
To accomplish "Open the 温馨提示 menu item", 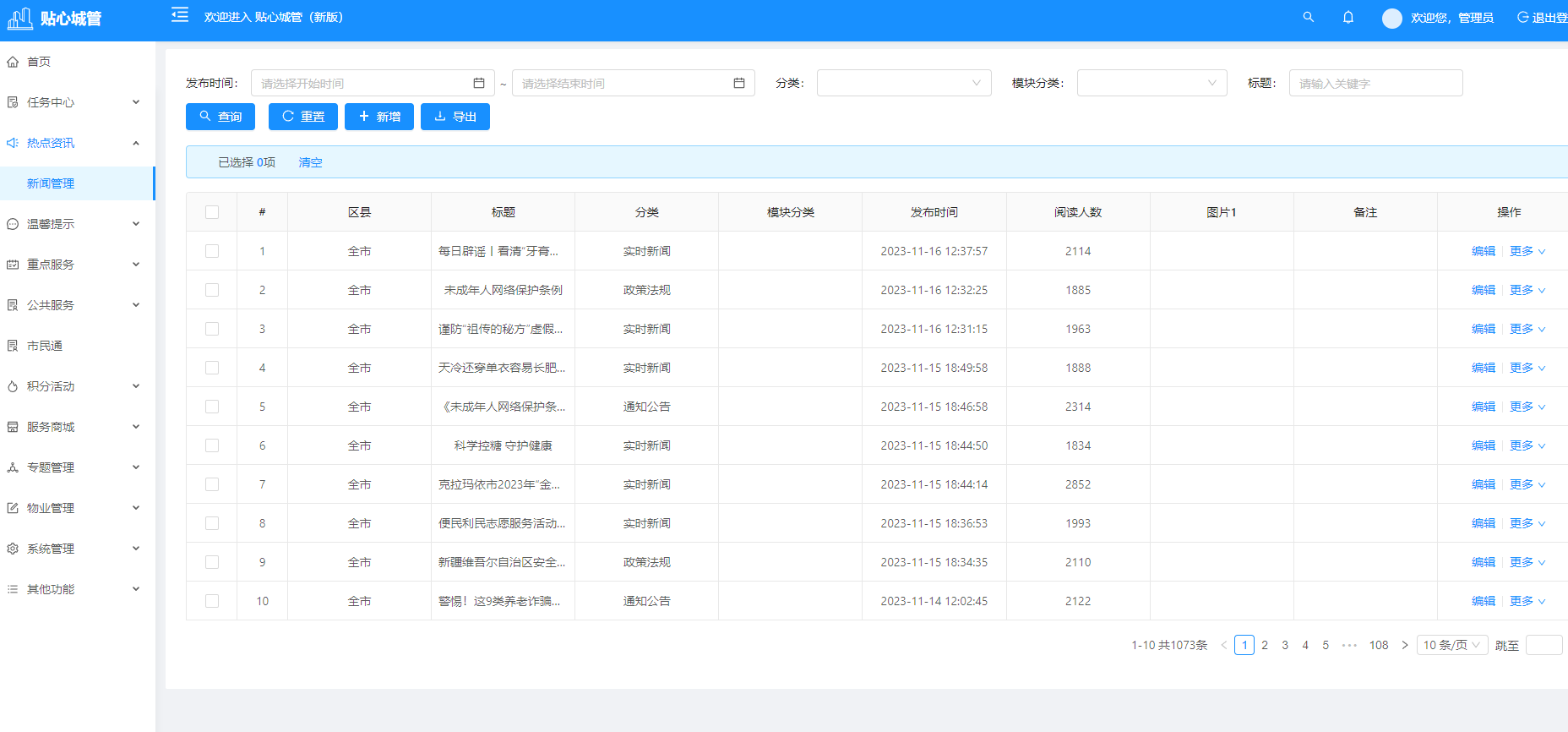I will [x=78, y=224].
